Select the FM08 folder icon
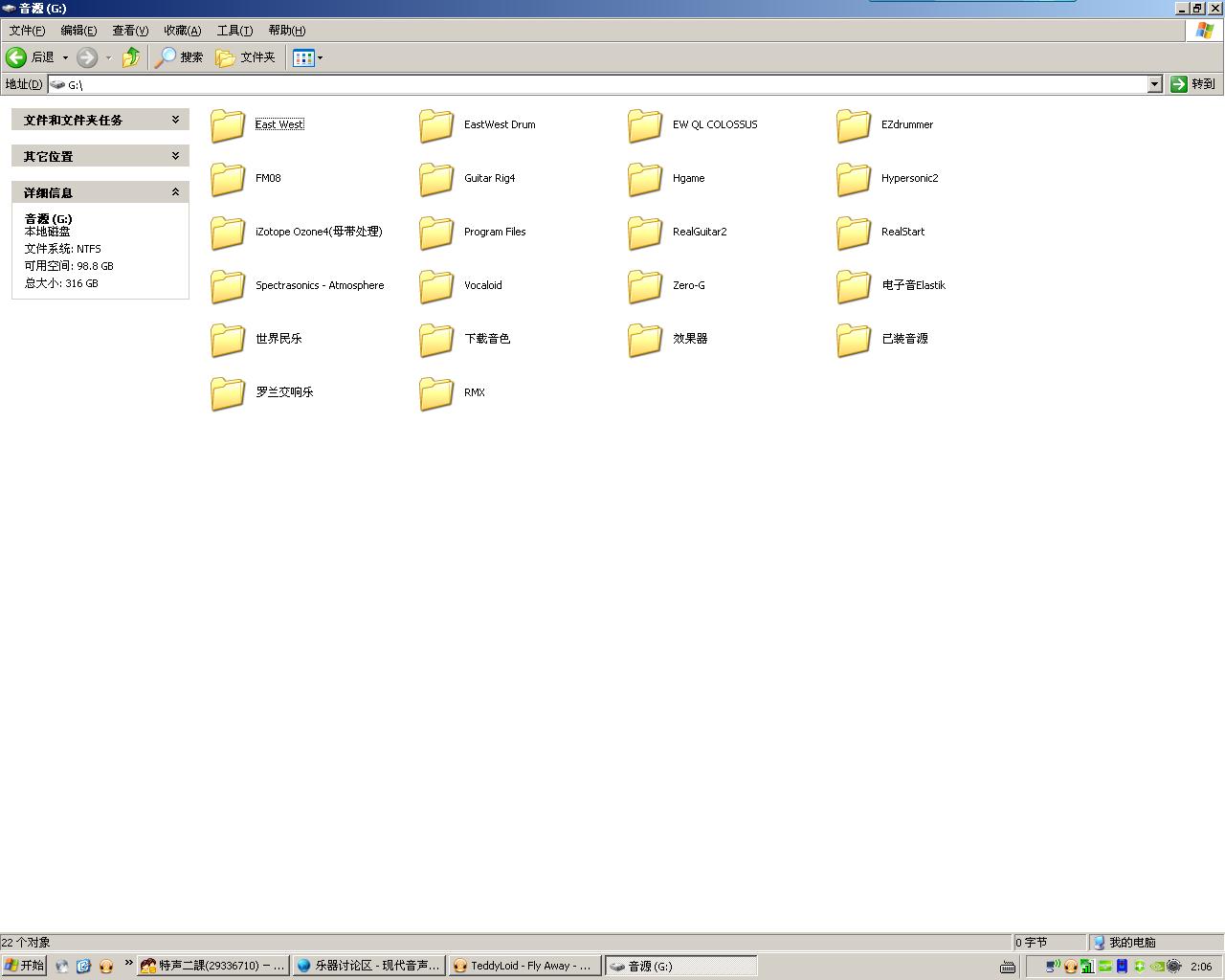This screenshot has height=980, width=1225. pyautogui.click(x=228, y=178)
